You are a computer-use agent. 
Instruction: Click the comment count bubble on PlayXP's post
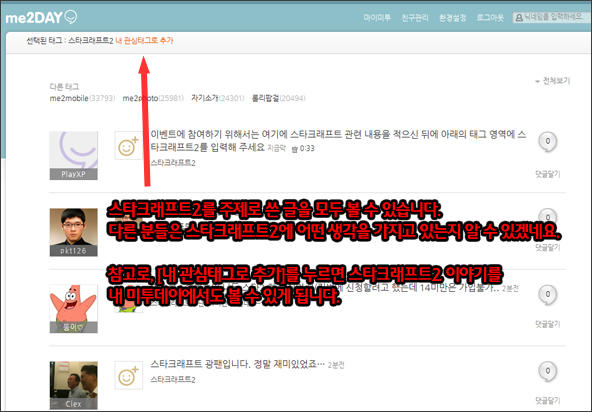coord(547,142)
